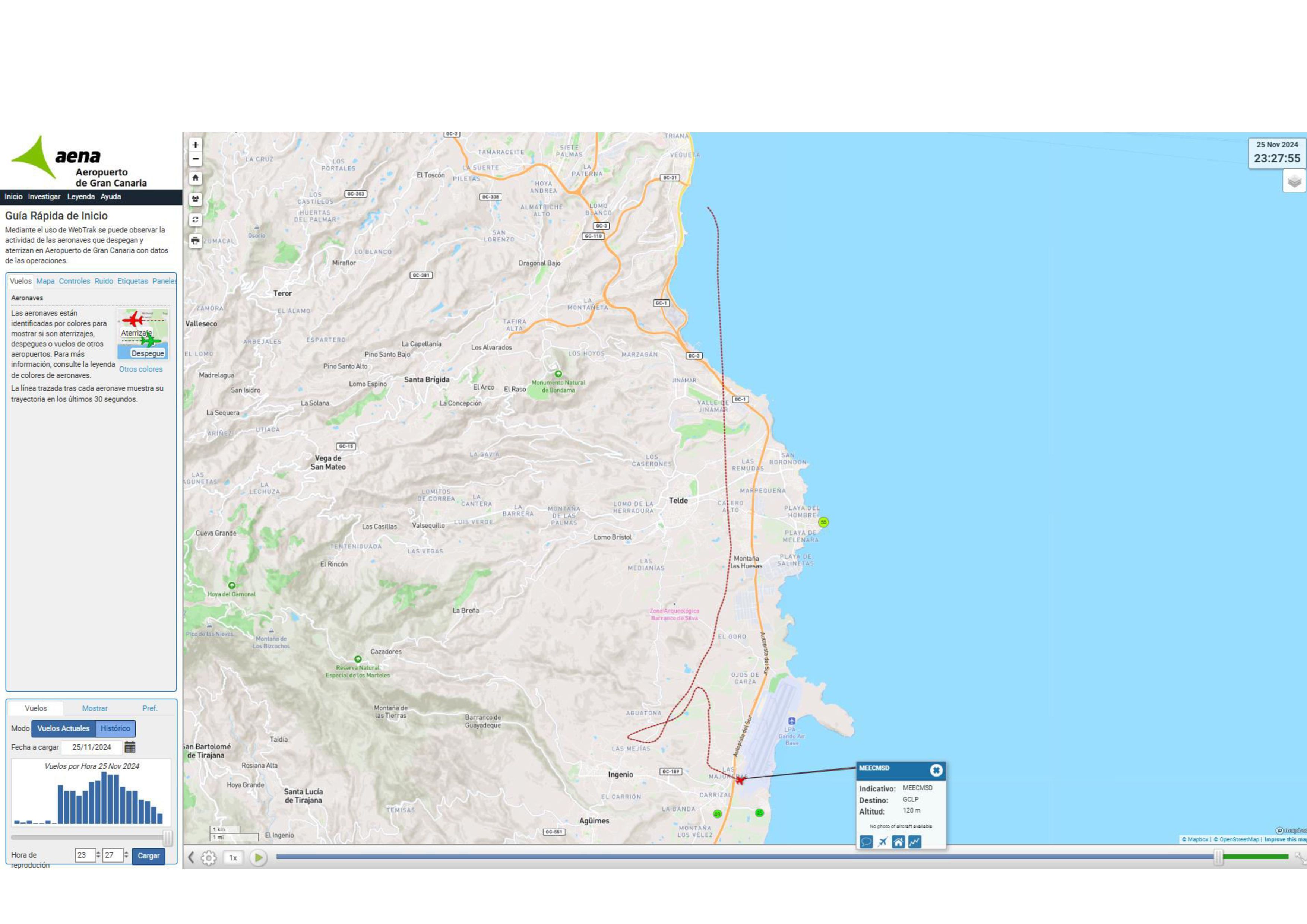The image size is (1307, 924).
Task: Show altitude graph for flight MEECMSD
Action: tap(914, 841)
